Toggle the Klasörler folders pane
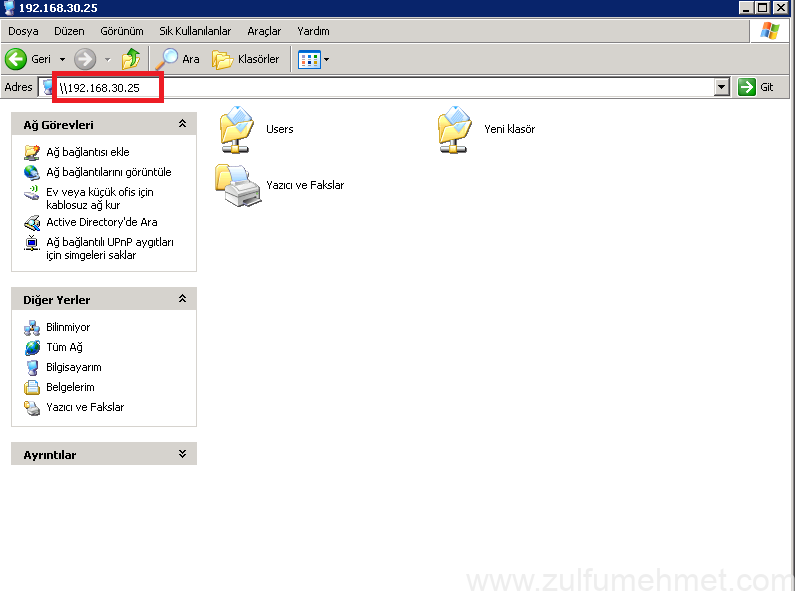This screenshot has width=795, height=591. (246, 59)
